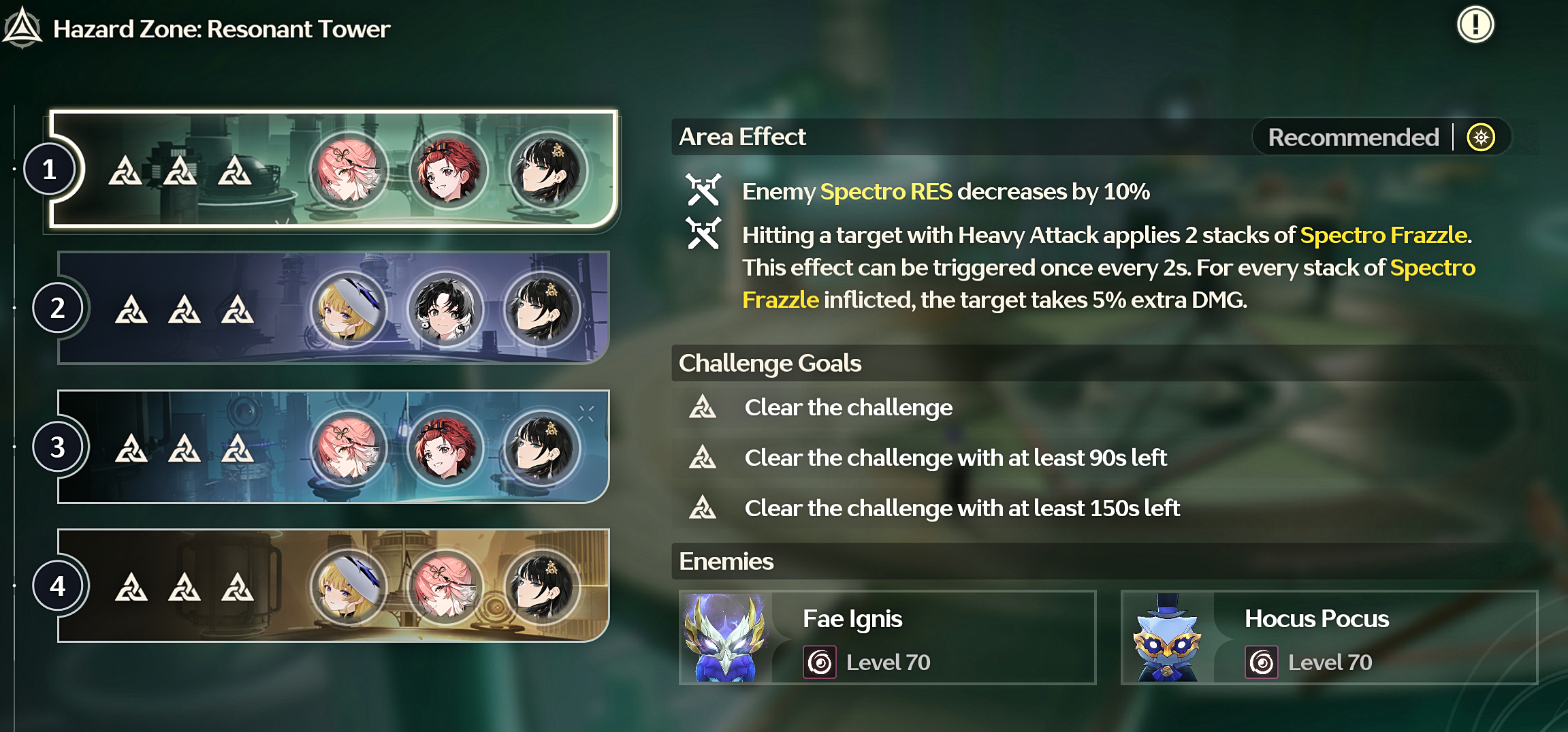
Task: Click the 150s left goal crest icon
Action: point(703,508)
